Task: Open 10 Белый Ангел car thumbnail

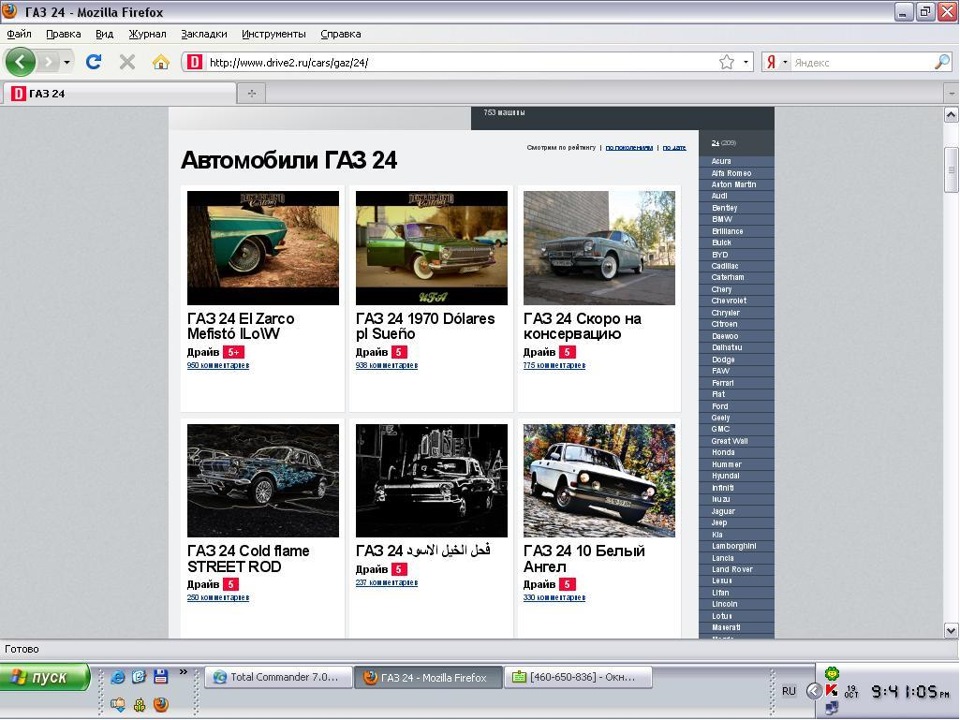Action: 599,481
